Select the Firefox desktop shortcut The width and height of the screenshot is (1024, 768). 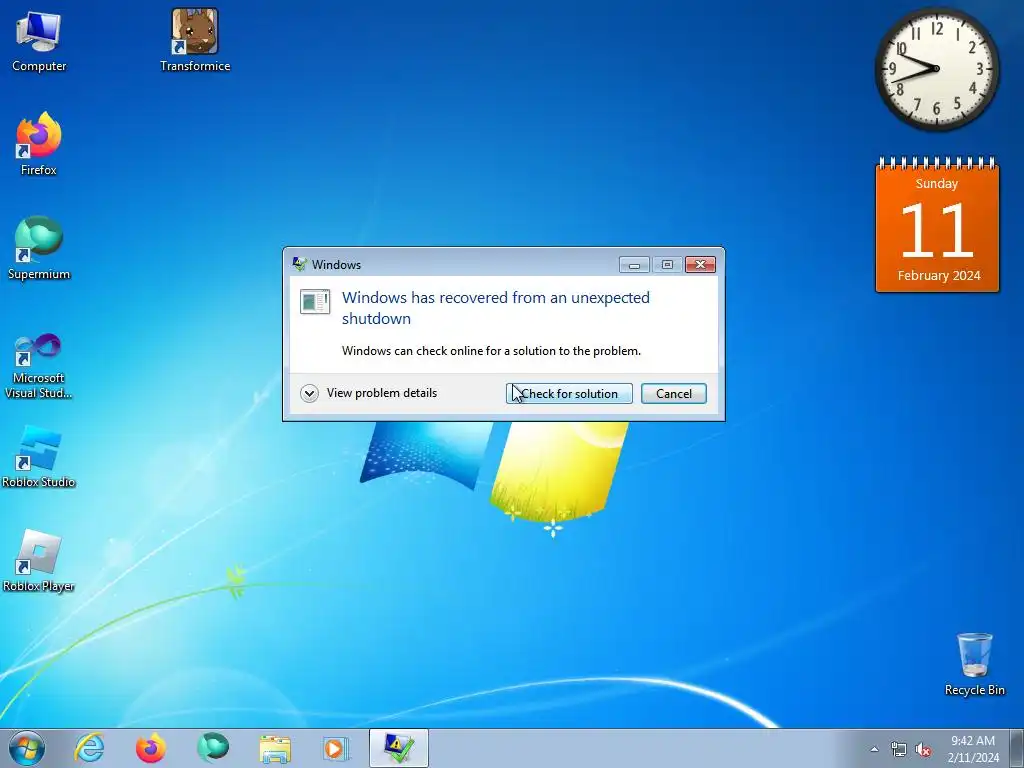click(39, 144)
